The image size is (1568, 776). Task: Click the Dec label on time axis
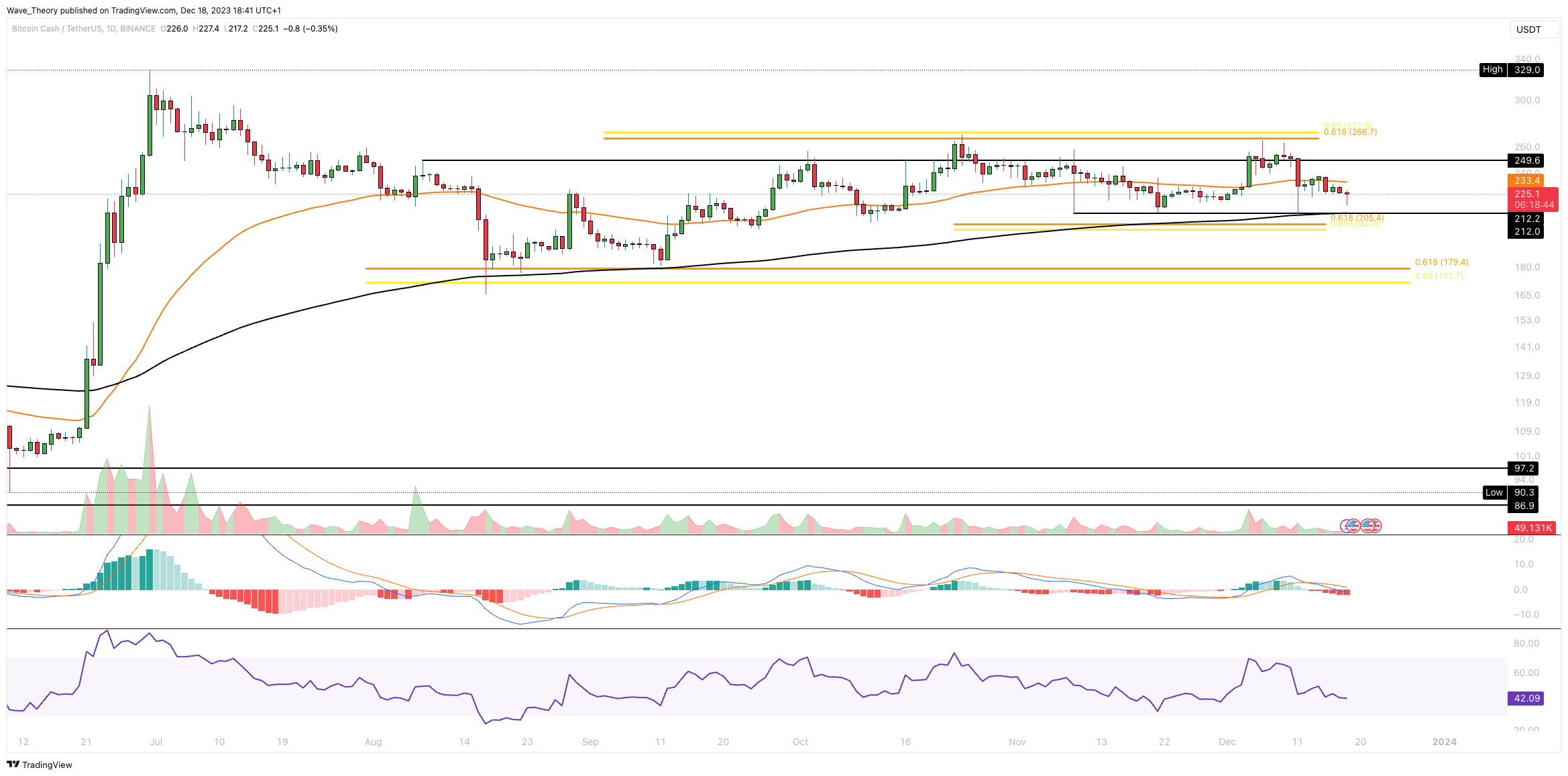pyautogui.click(x=1227, y=742)
